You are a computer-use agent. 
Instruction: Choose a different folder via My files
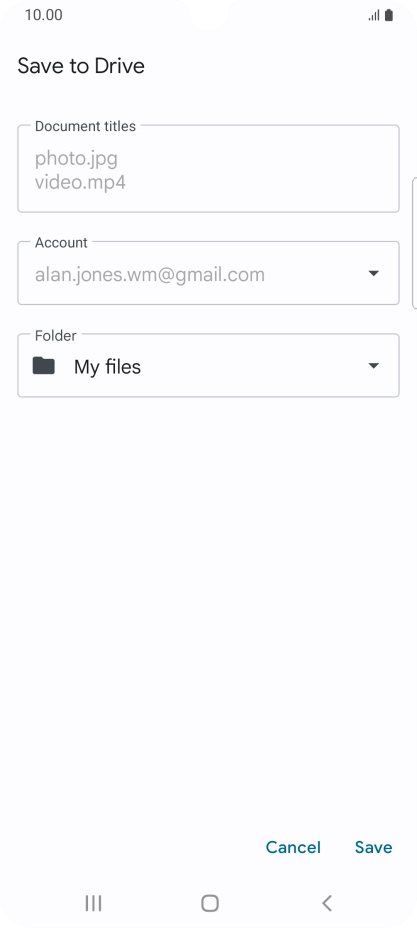[208, 366]
